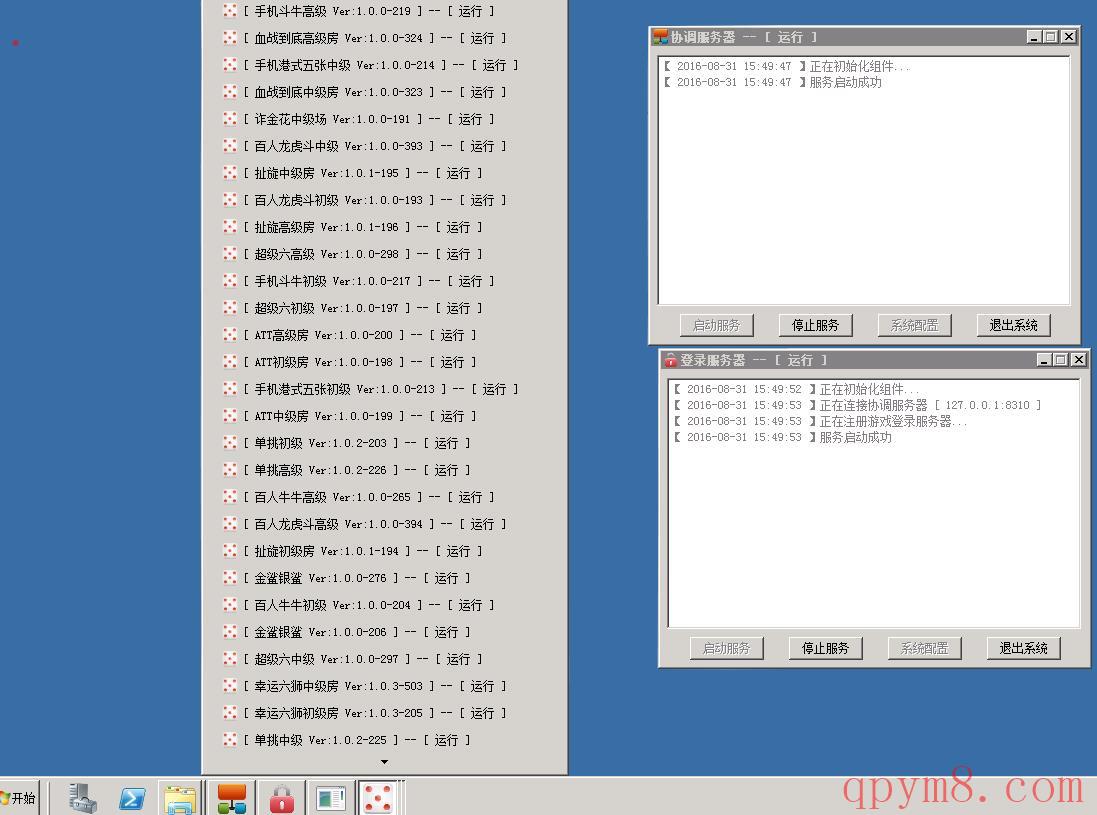Click log line 正在连接协调服务器 127.0.0.1:8310
Screen dimensions: 1097x815
point(857,405)
